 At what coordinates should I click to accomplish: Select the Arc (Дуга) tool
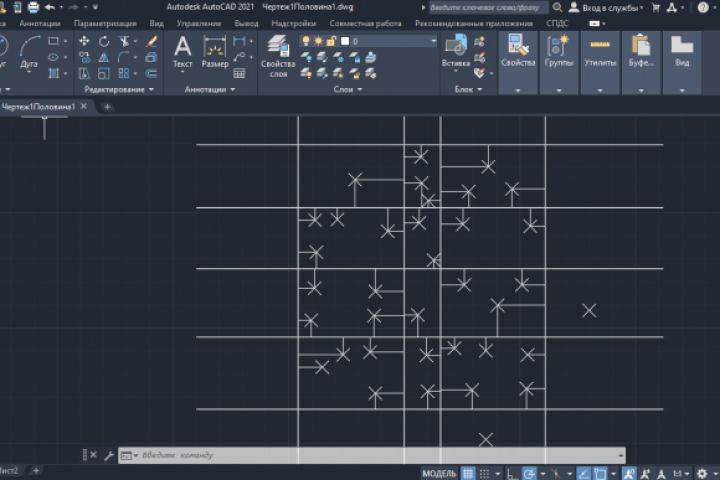pos(29,51)
